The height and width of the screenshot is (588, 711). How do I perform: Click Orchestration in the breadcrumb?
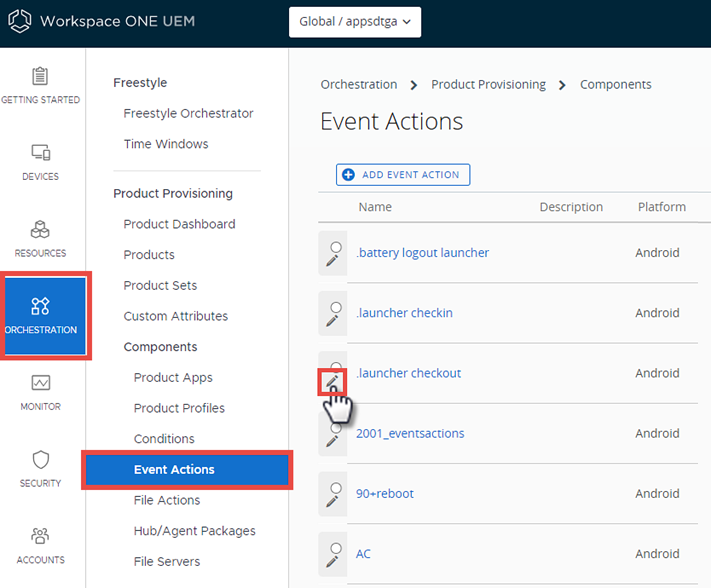point(359,85)
